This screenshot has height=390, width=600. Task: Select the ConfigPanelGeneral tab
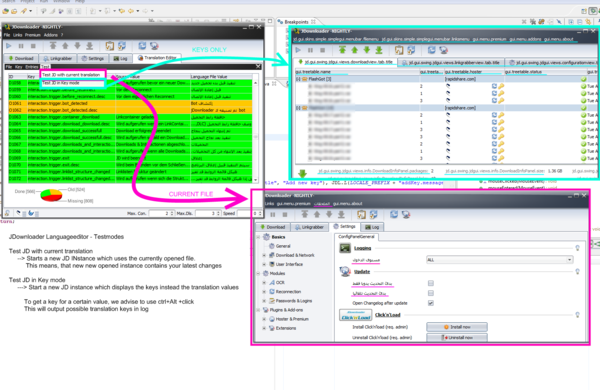coord(356,237)
